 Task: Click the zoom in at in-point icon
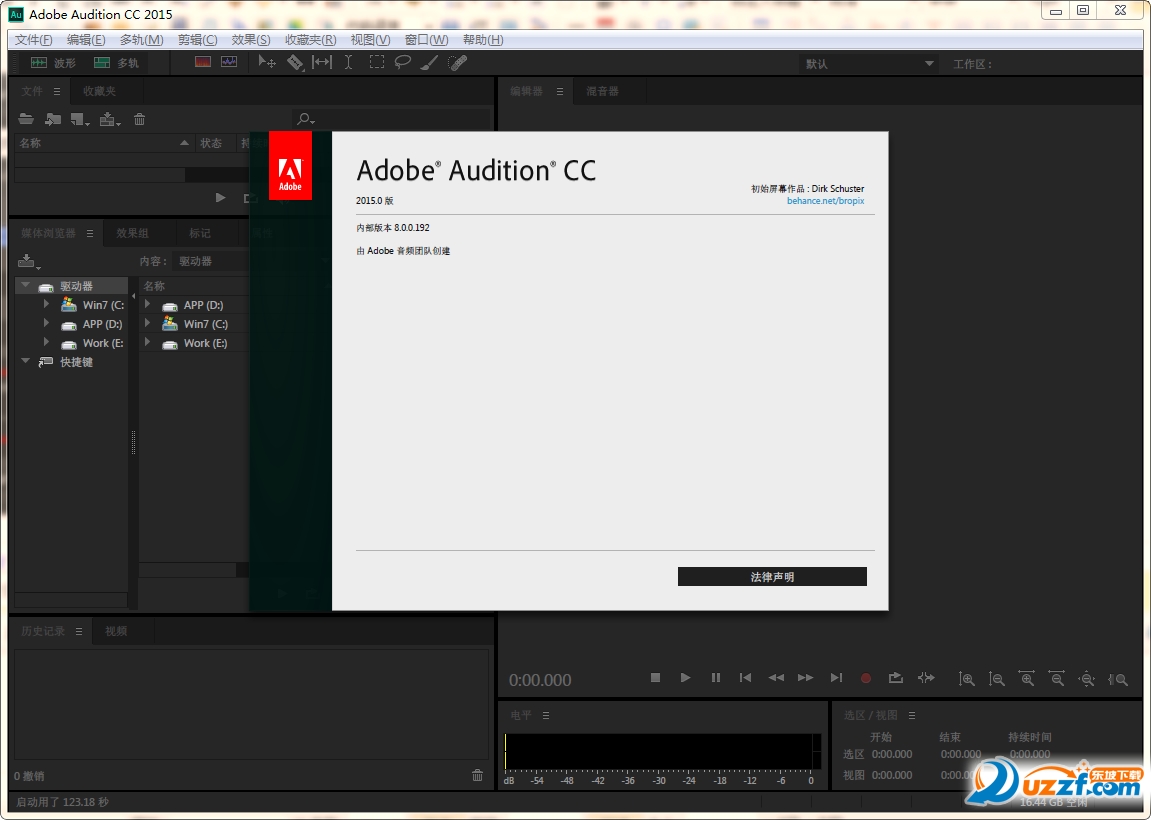point(1118,679)
